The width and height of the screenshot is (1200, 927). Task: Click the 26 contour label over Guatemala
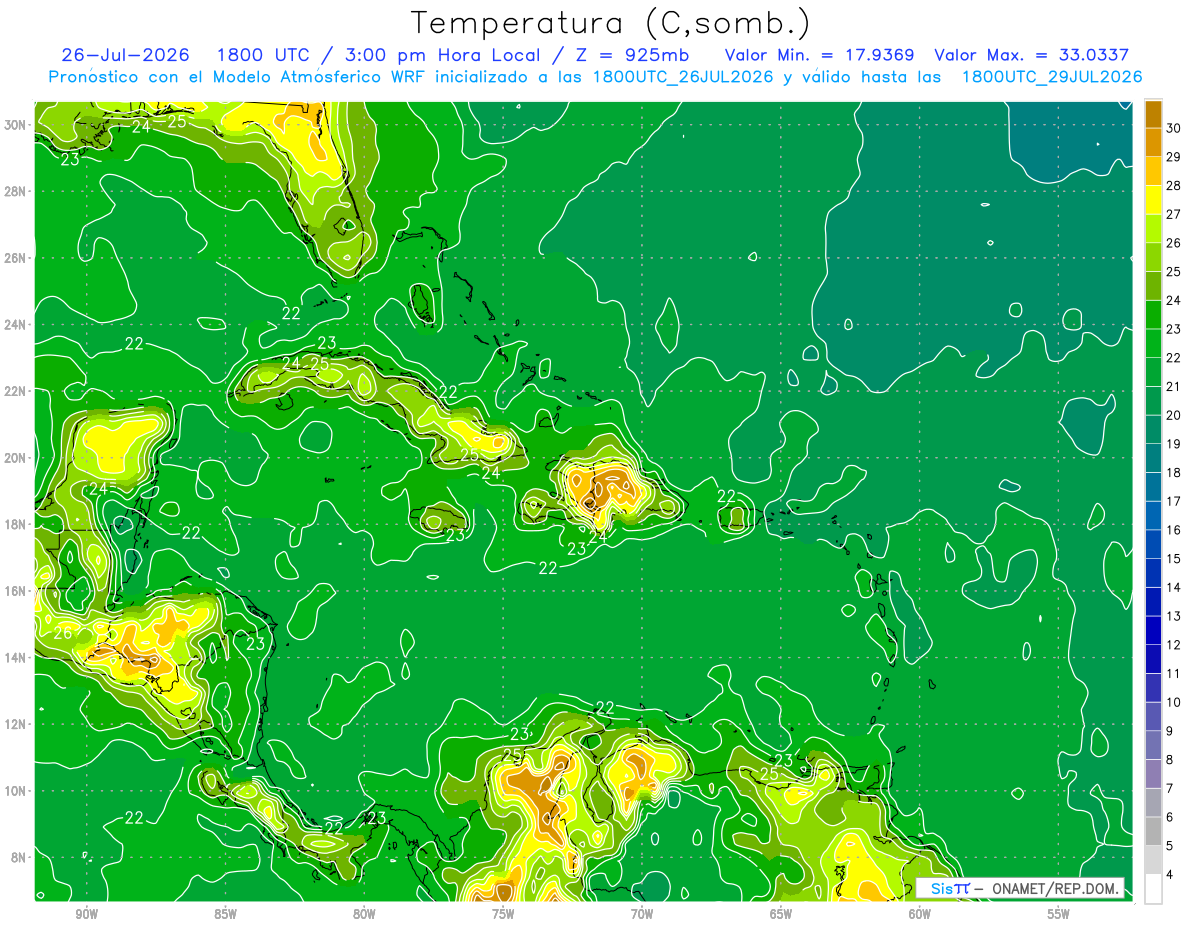63,633
